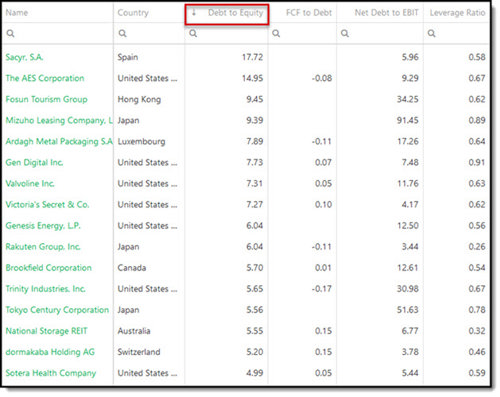Open the Rakuten Group, Inc. link
Screen dimensions: 500x397
click(x=43, y=247)
